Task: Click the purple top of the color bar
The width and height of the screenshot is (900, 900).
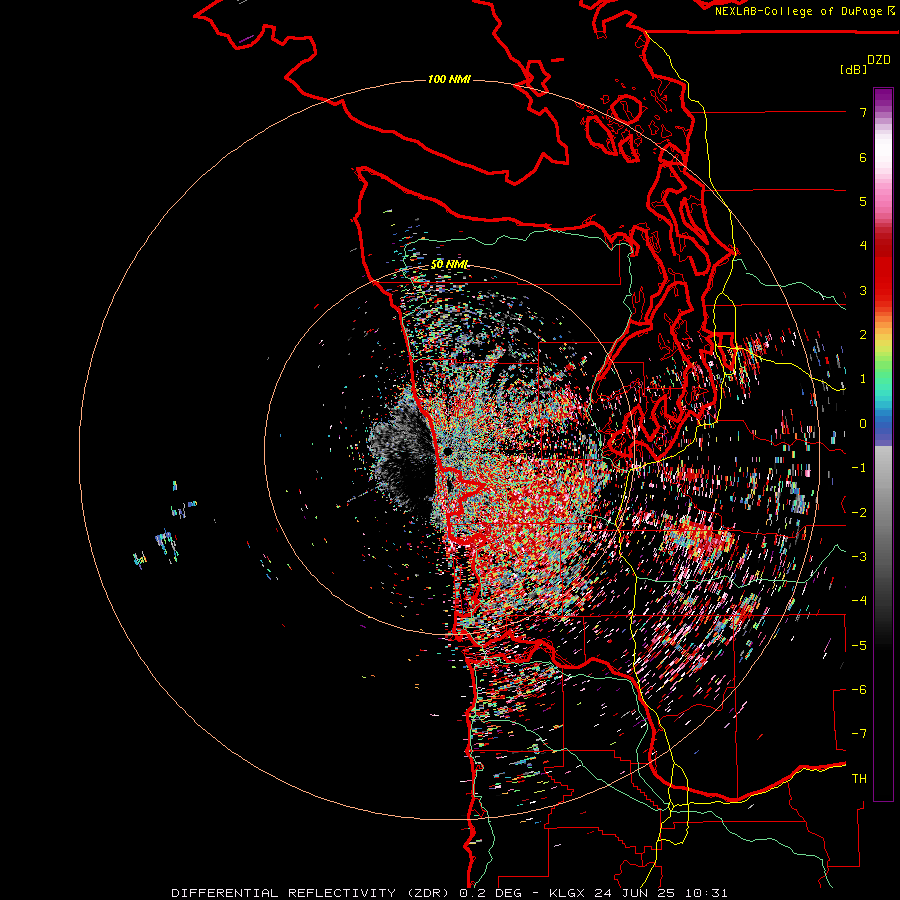Action: pyautogui.click(x=883, y=99)
